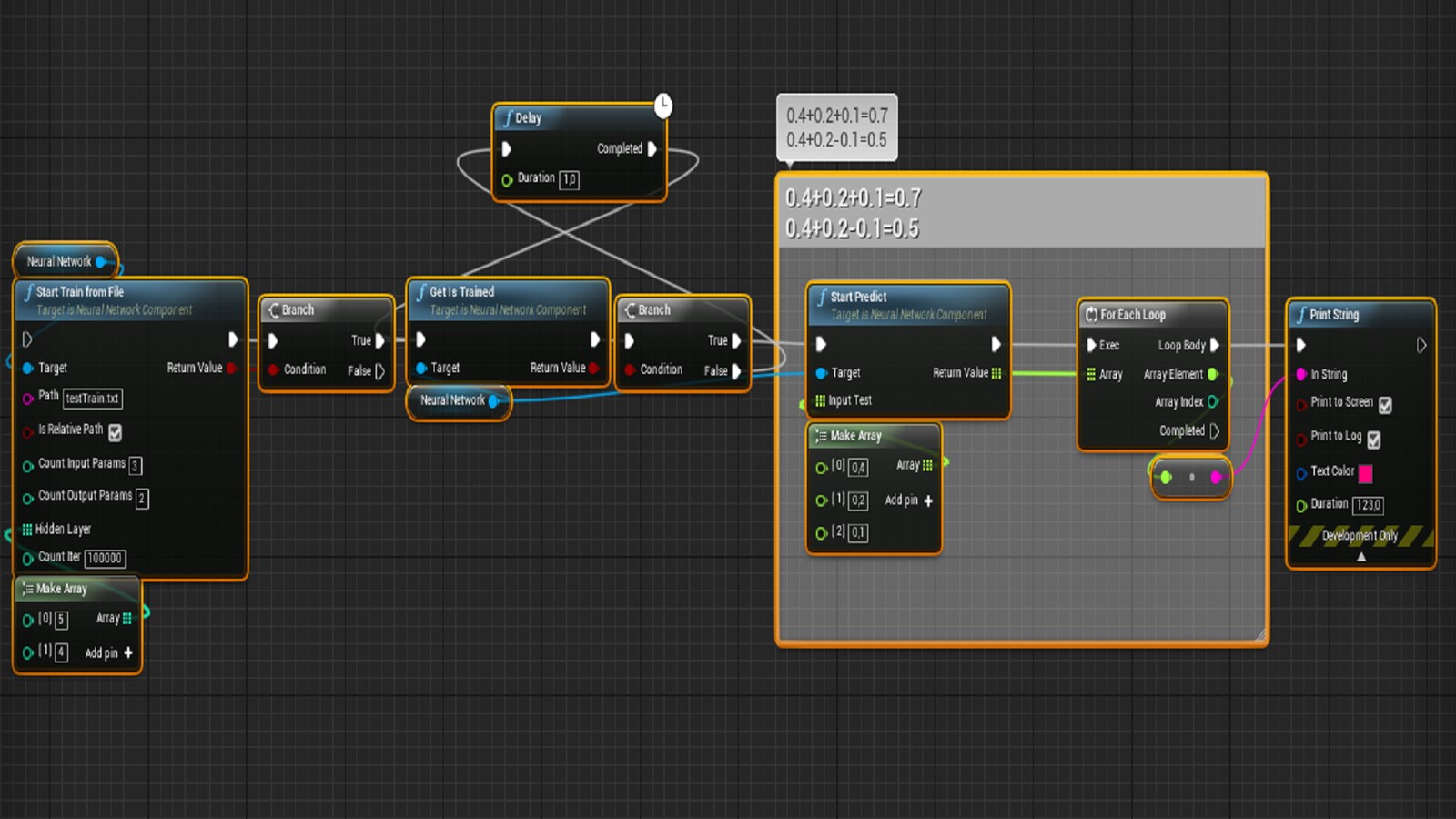The width and height of the screenshot is (1456, 819).
Task: Collapse the Print String advanced options arrow
Action: [1361, 557]
